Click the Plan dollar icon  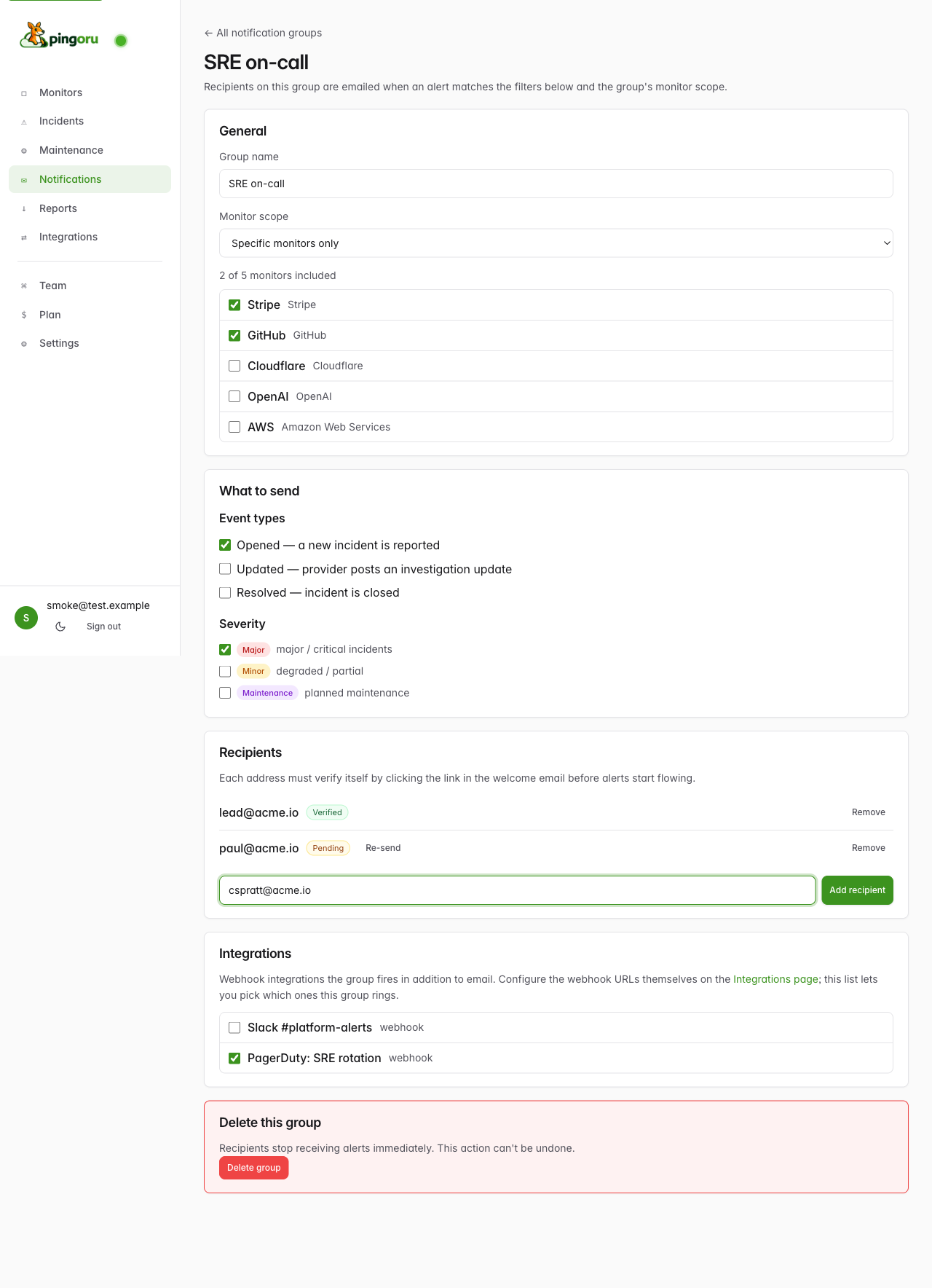pos(24,315)
